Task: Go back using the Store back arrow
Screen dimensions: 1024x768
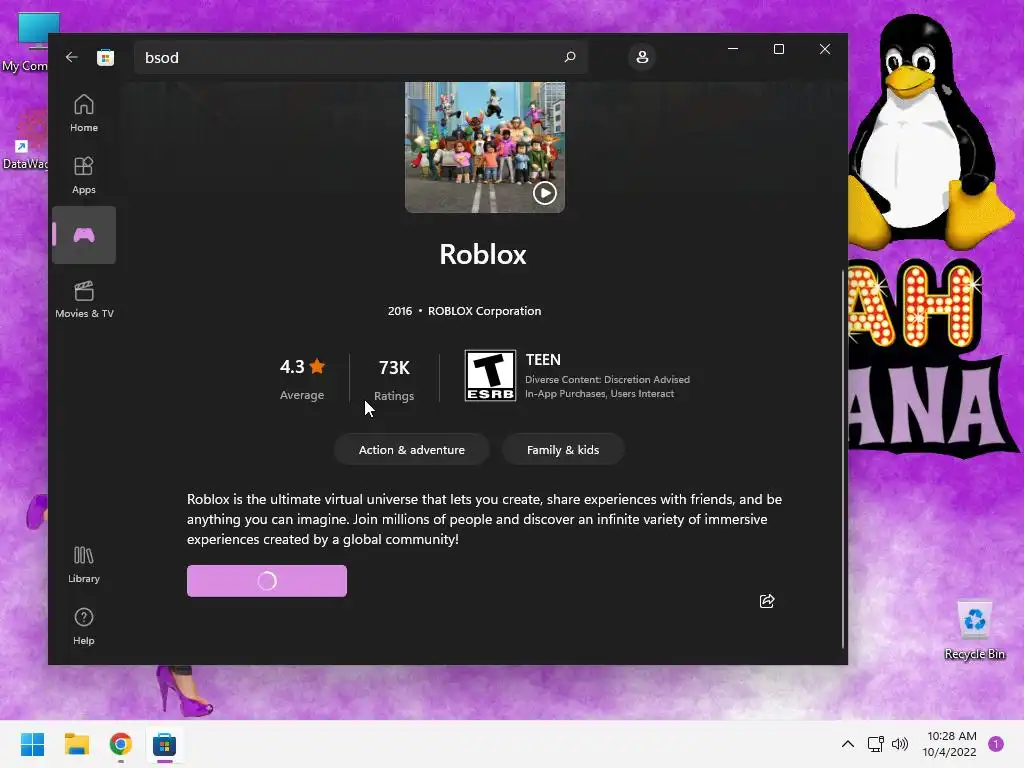Action: pyautogui.click(x=71, y=57)
